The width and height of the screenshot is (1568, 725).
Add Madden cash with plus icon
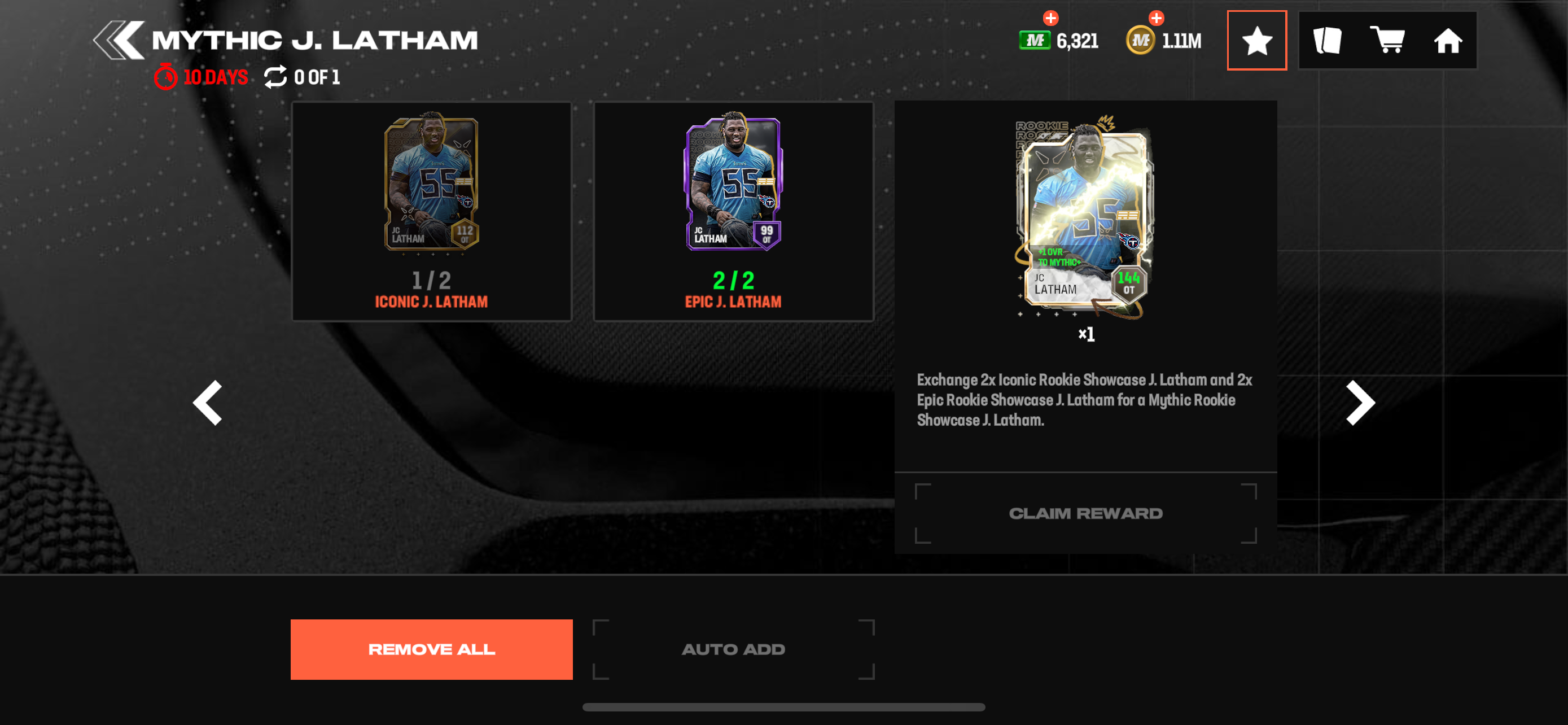(1050, 18)
